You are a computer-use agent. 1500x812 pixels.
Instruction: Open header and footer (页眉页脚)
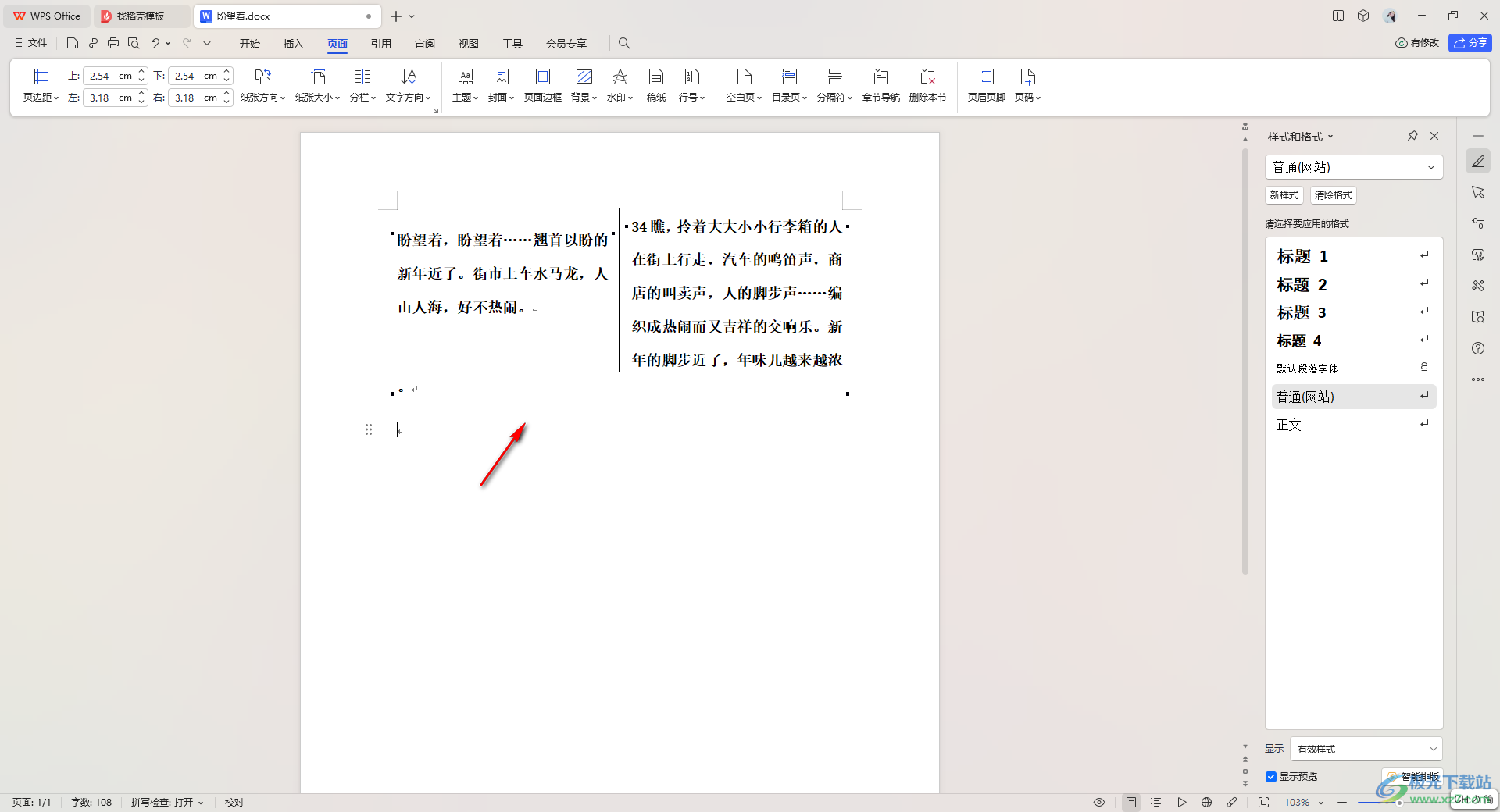pyautogui.click(x=986, y=85)
